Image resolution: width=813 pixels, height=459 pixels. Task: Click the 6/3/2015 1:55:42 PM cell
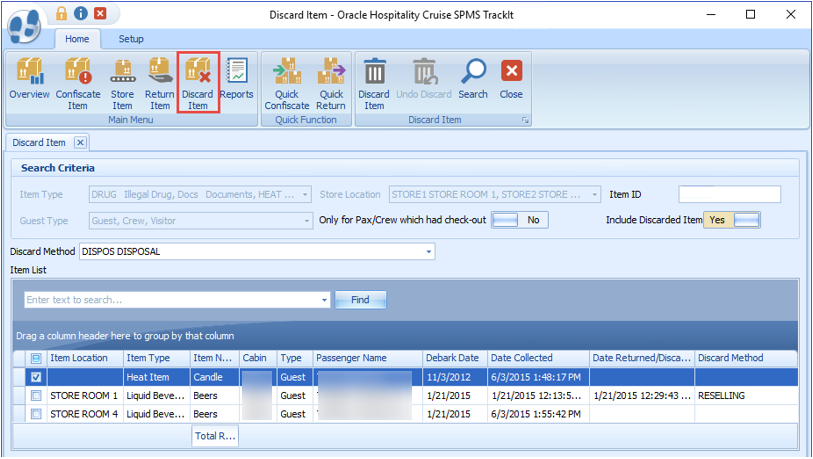click(x=538, y=414)
